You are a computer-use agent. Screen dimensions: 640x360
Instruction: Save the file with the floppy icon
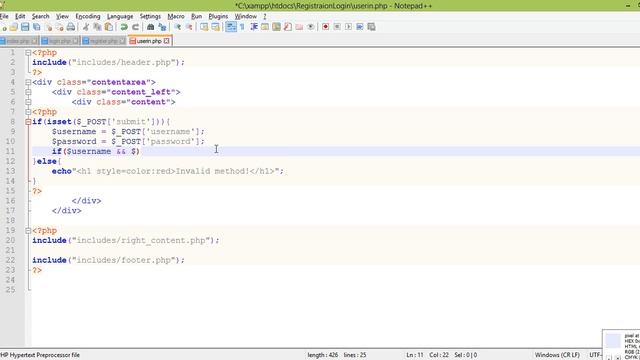tap(25, 27)
